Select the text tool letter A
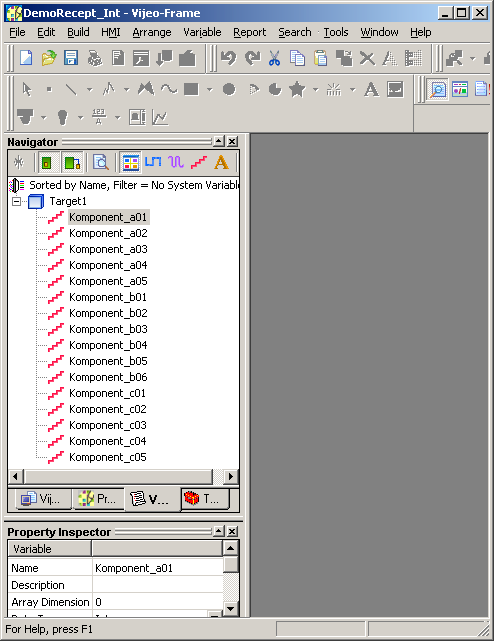 point(371,89)
